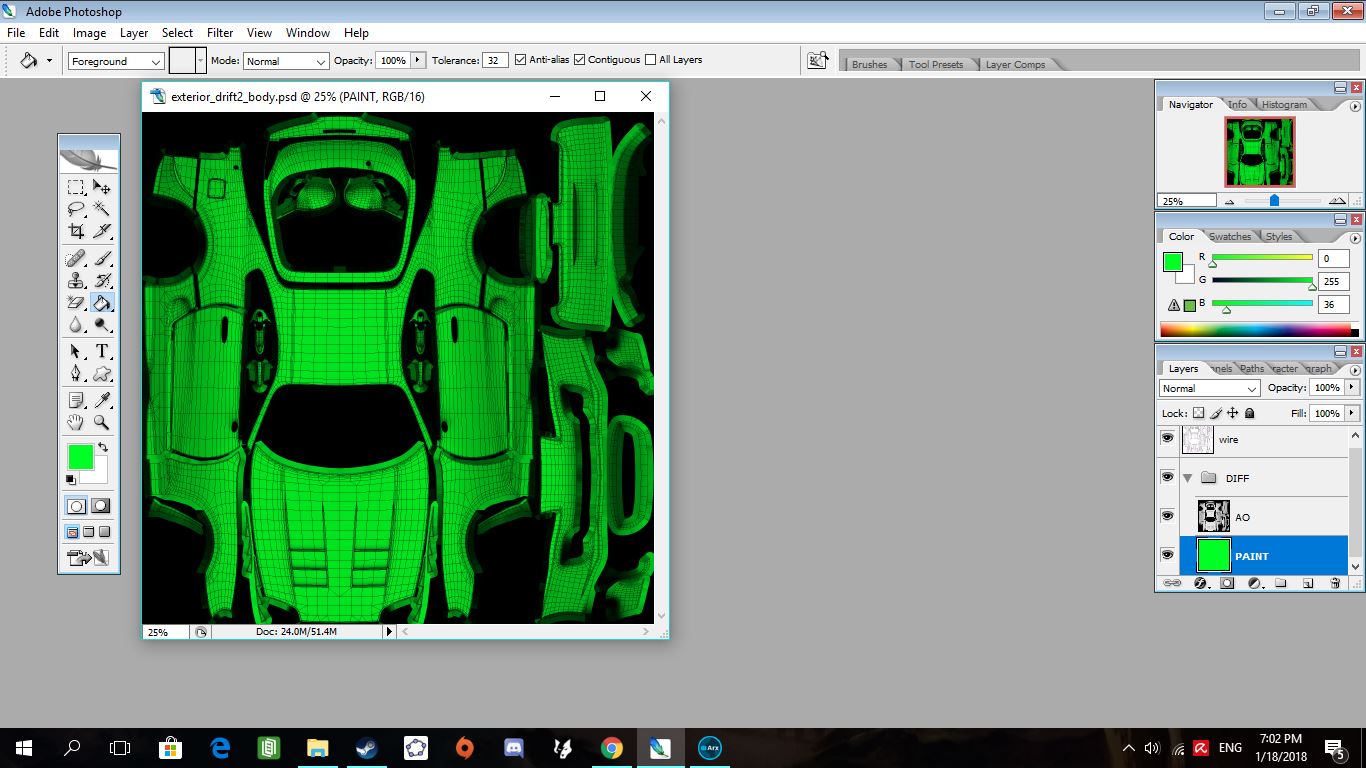Switch to the Paths tab
Screen dimensions: 1366x768
[1252, 369]
